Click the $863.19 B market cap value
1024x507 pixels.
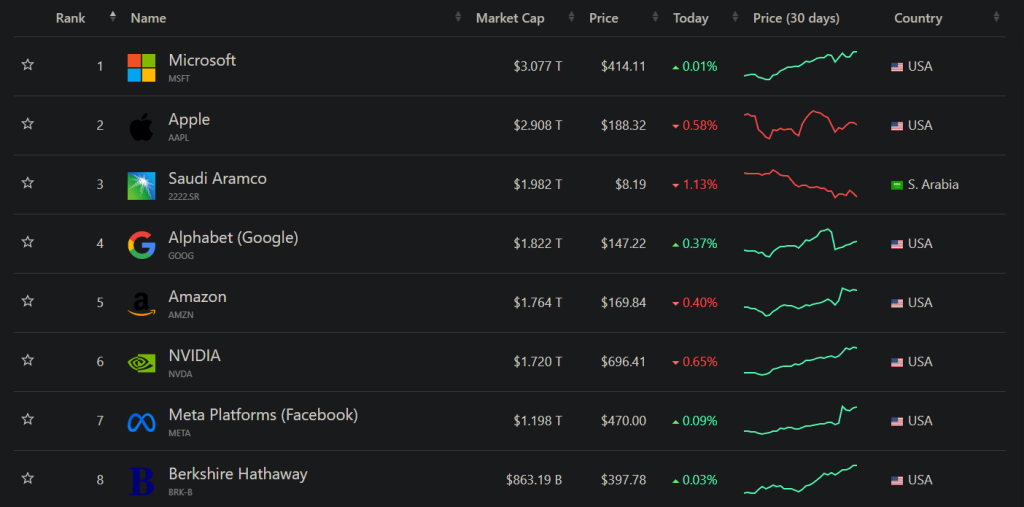tap(534, 480)
